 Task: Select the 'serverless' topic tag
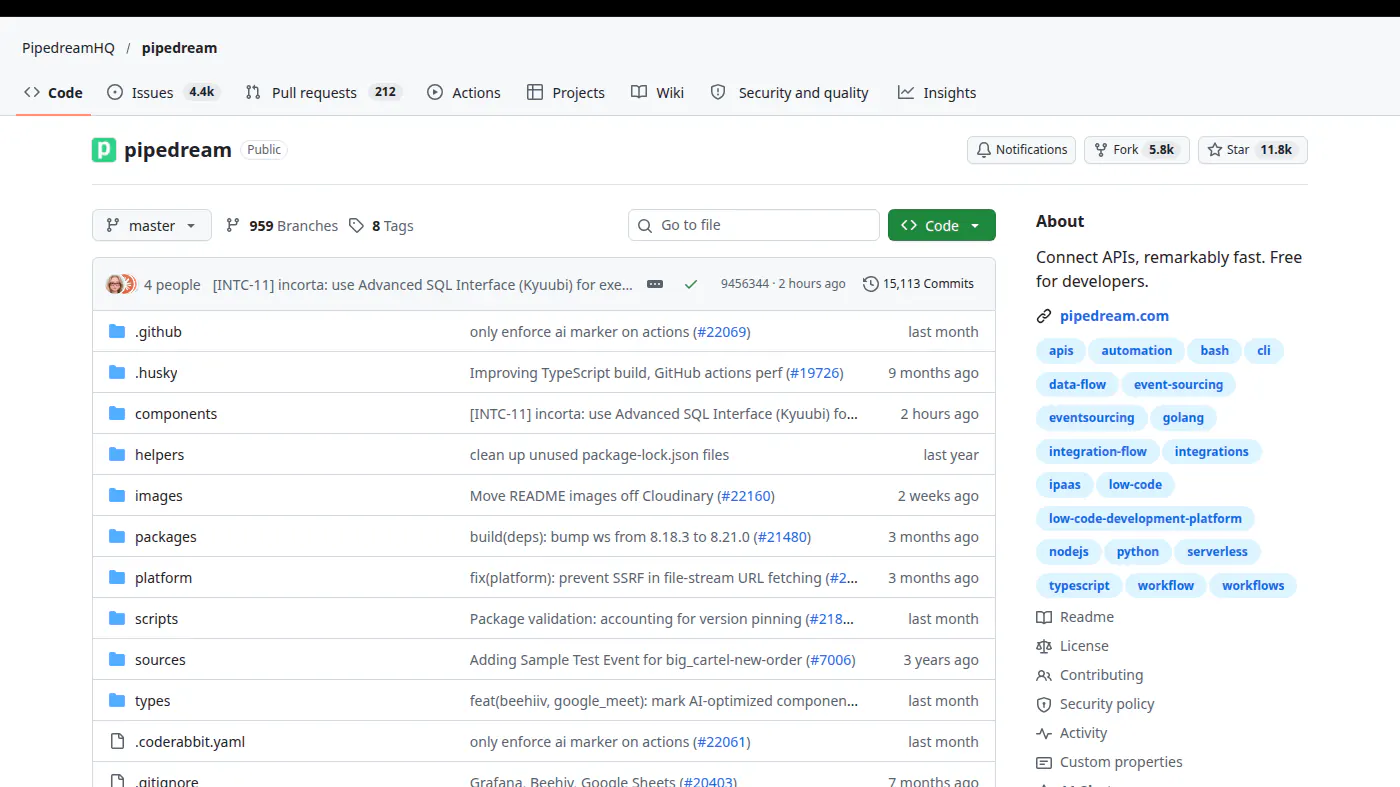[1217, 552]
